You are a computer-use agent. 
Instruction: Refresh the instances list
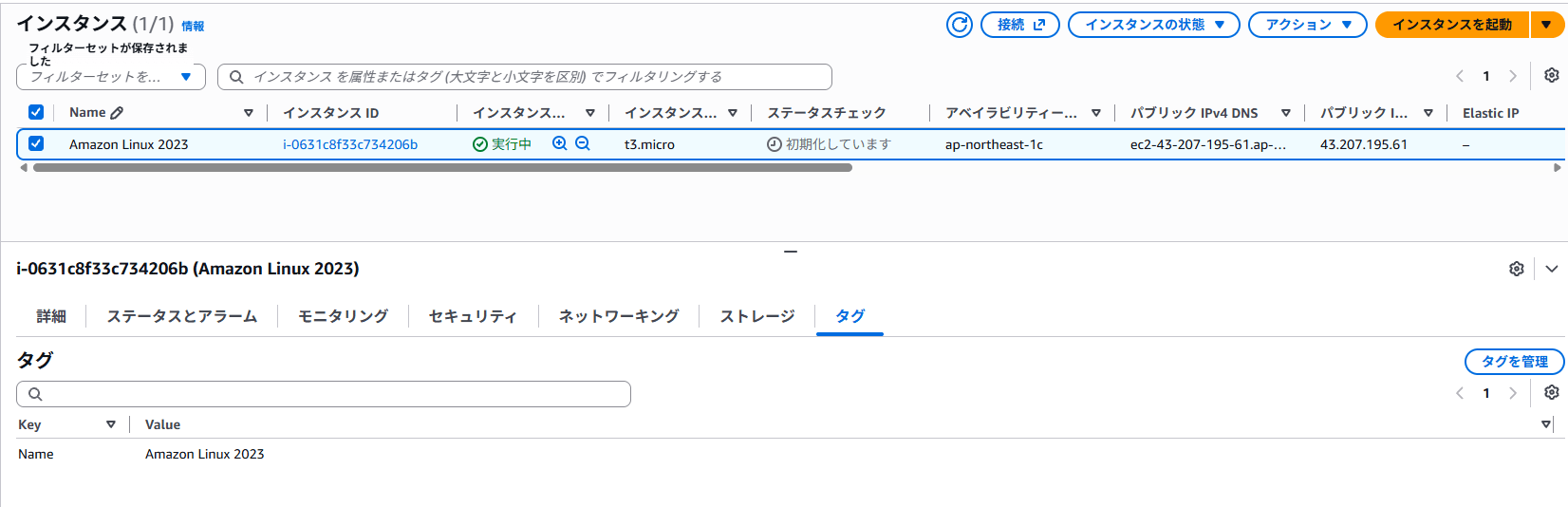pyautogui.click(x=960, y=25)
